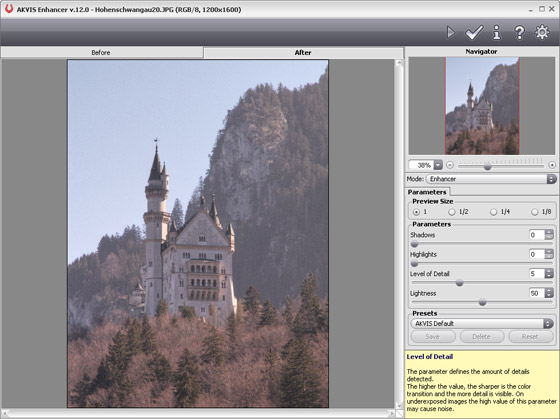This screenshot has height=419, width=560.
Task: Adjust the Level of Detail stepper
Action: pyautogui.click(x=549, y=274)
